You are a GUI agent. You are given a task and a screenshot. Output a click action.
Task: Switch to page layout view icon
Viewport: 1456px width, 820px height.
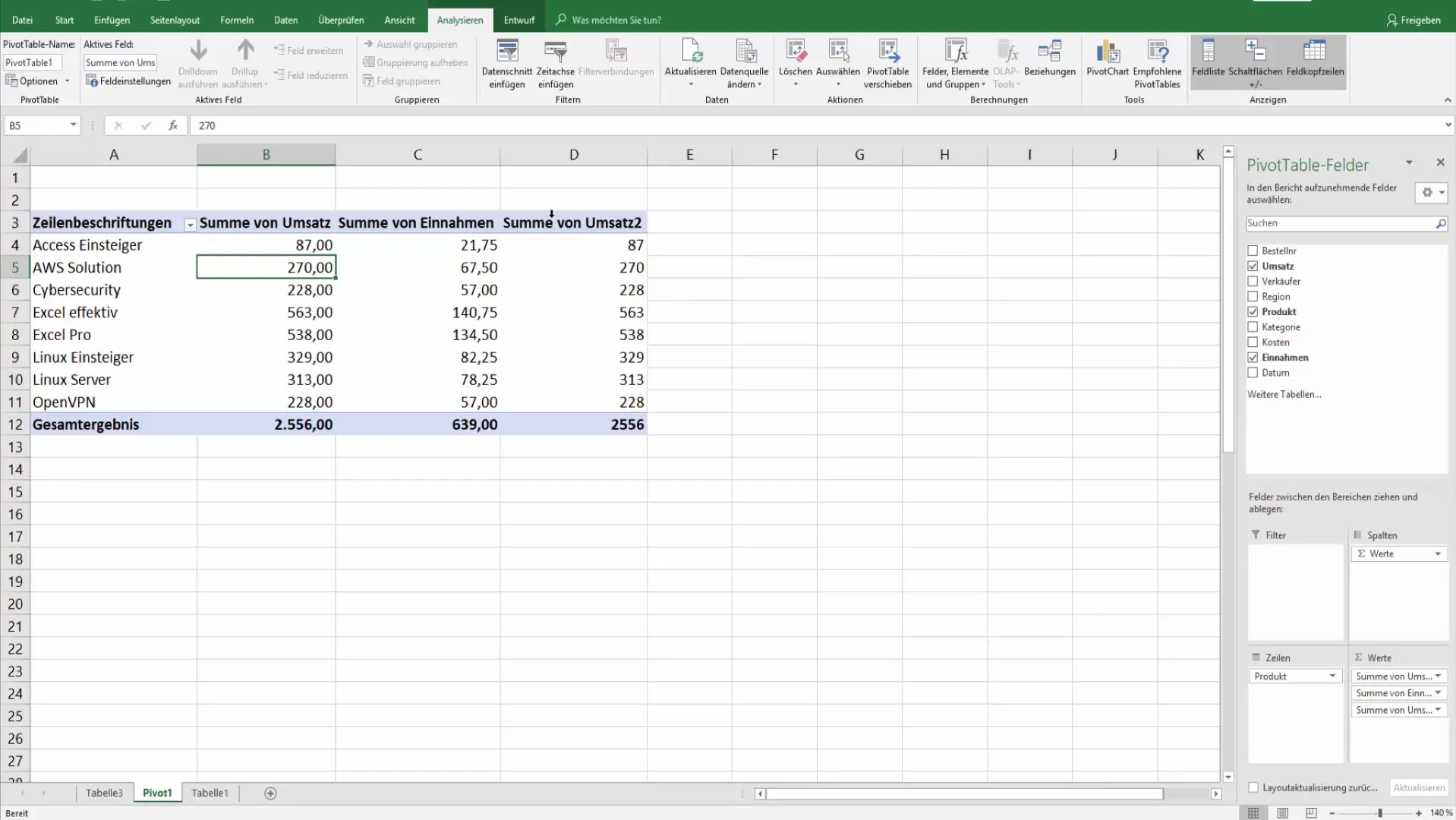pyautogui.click(x=1282, y=813)
